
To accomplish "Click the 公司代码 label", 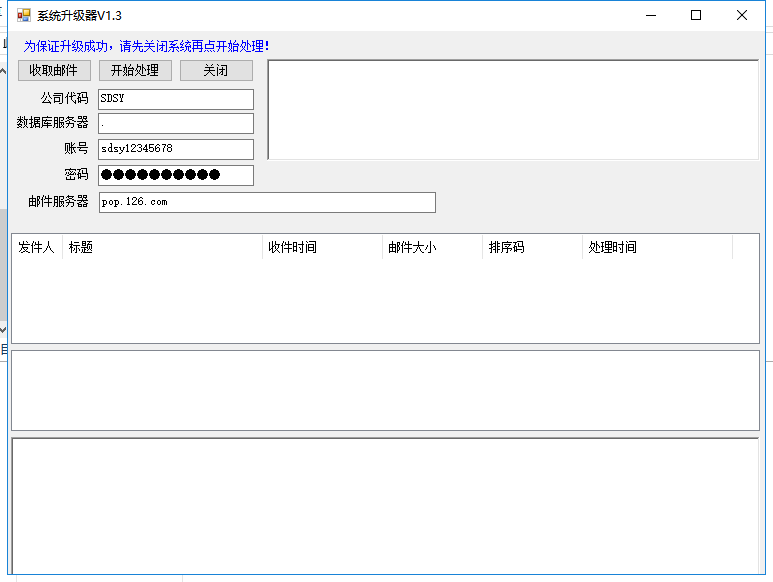I will coord(65,99).
